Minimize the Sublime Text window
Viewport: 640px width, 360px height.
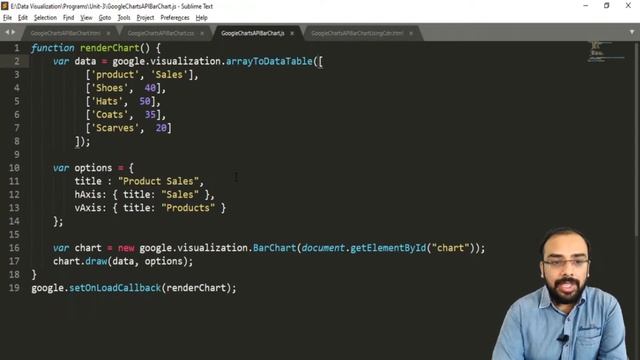[x=586, y=6]
